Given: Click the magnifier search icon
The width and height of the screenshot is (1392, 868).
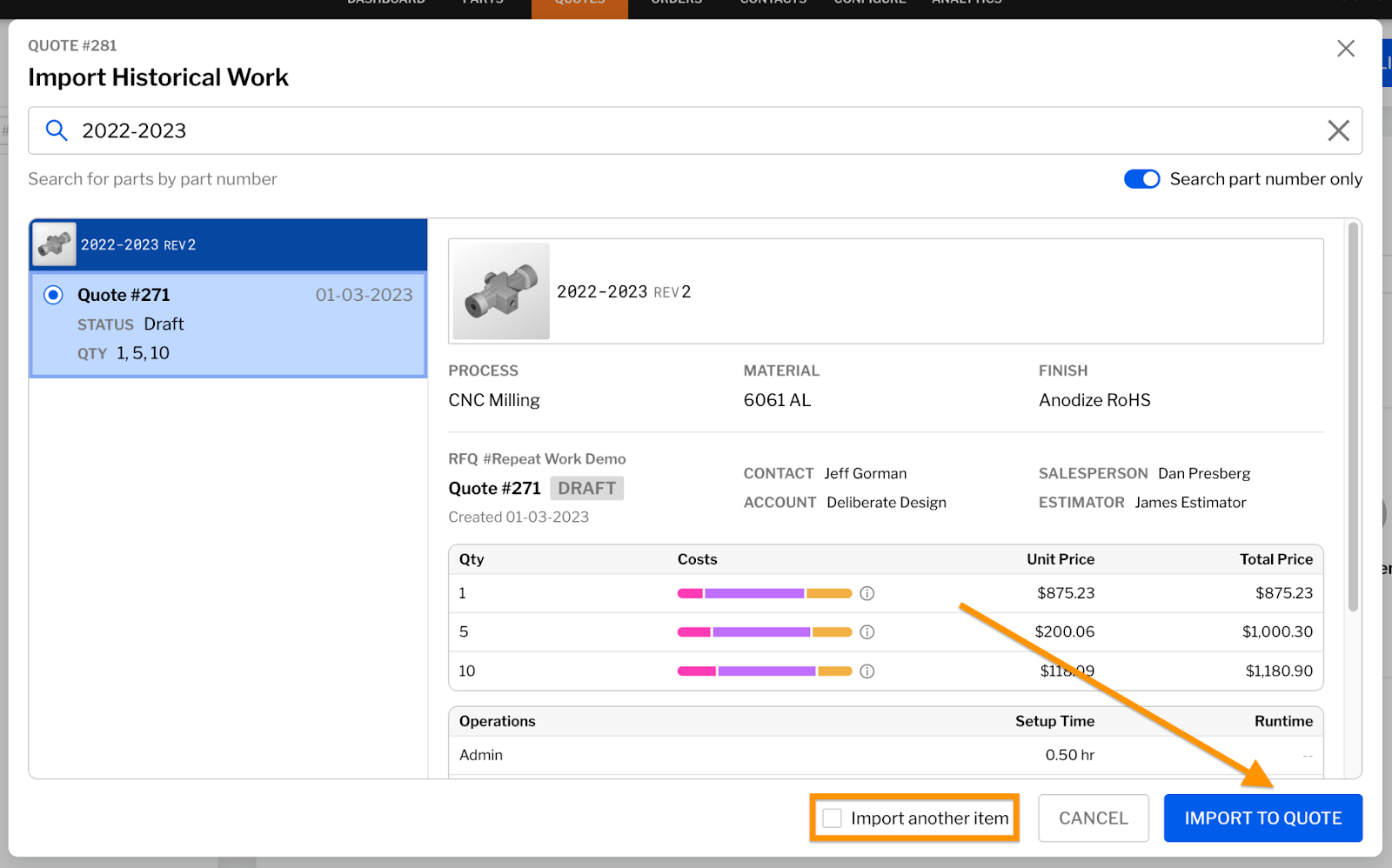Looking at the screenshot, I should pyautogui.click(x=57, y=130).
